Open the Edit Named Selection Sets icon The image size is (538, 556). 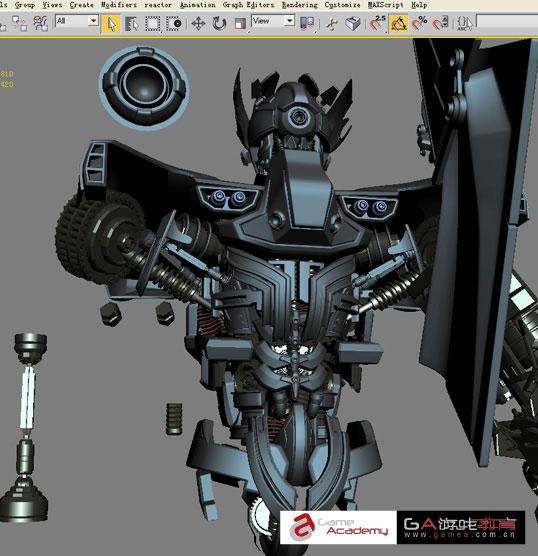pos(465,23)
